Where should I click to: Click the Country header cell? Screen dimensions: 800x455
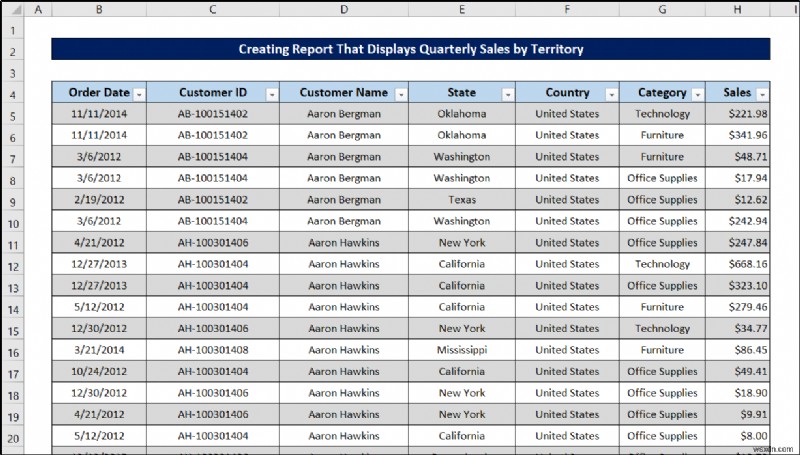[x=567, y=92]
